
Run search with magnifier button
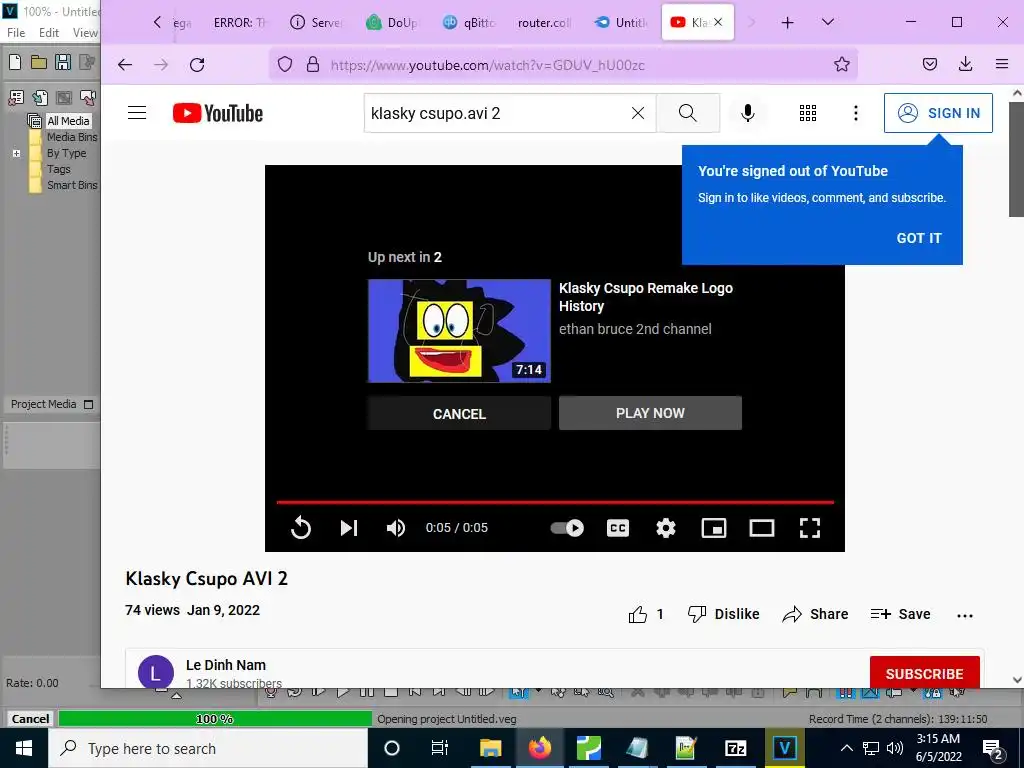point(688,113)
